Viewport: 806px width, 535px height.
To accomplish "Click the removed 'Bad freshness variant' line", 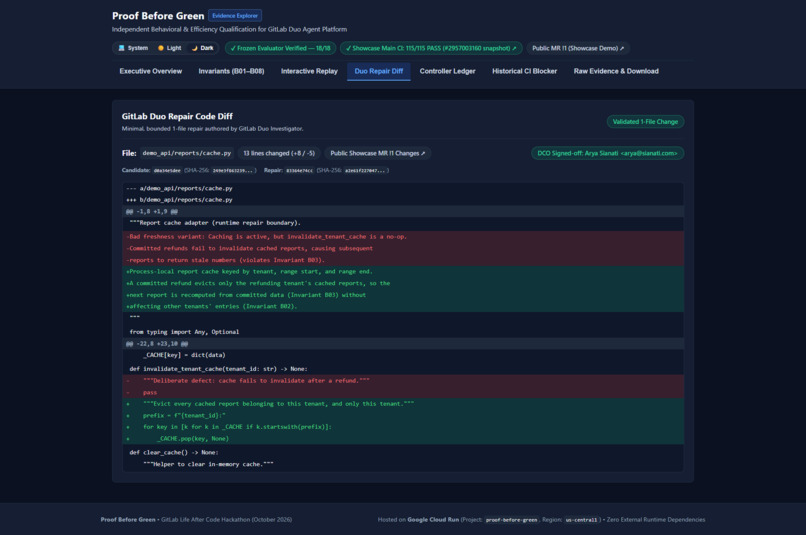I will tap(403, 237).
